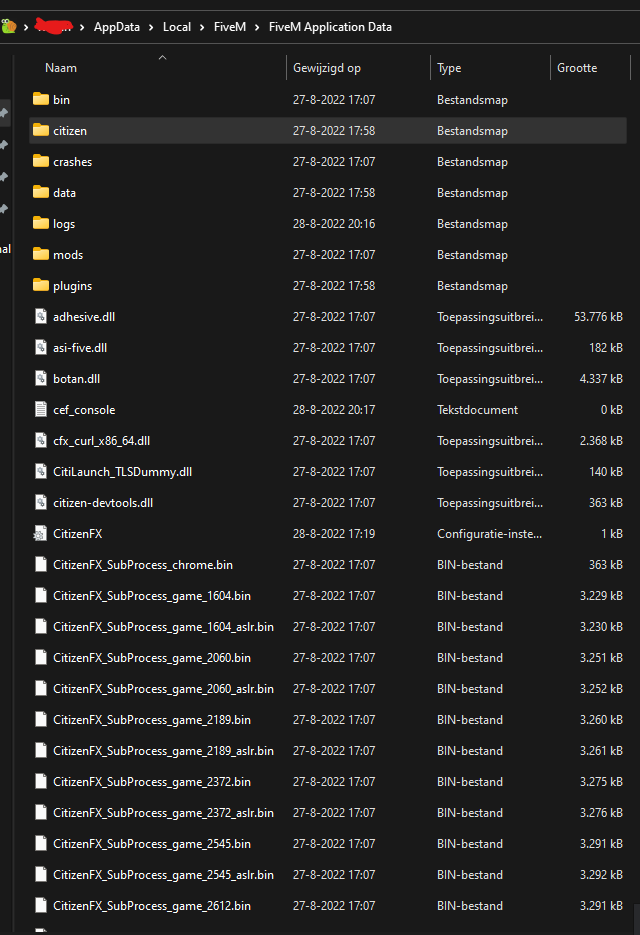The image size is (640, 935).
Task: Click the 140 kB size value
Action: point(606,472)
